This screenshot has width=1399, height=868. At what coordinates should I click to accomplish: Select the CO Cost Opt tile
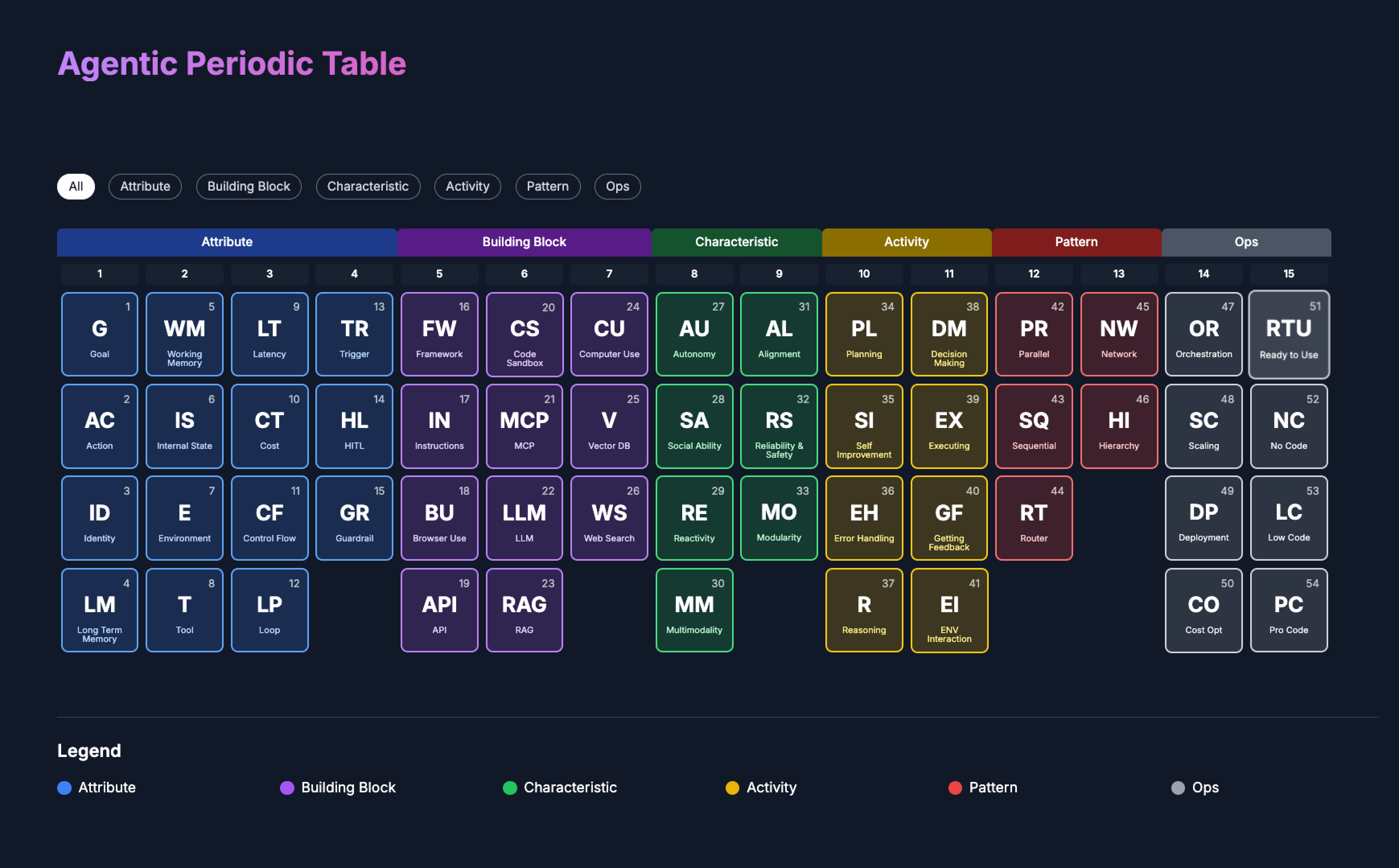[x=1203, y=610]
